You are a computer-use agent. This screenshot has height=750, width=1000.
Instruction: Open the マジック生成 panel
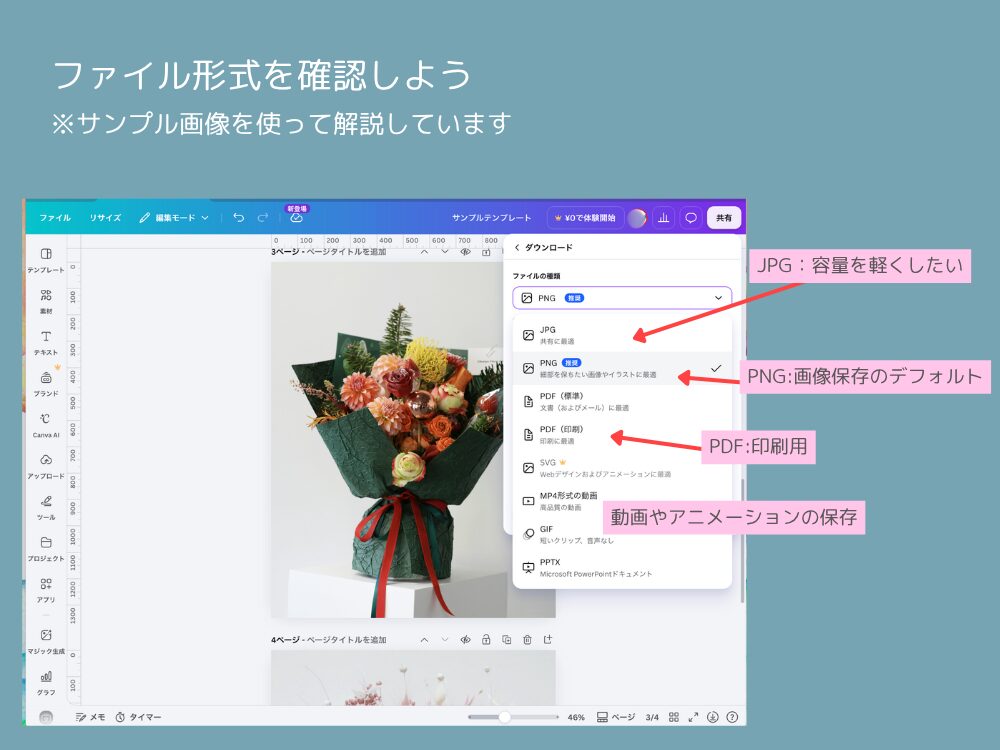coord(46,640)
